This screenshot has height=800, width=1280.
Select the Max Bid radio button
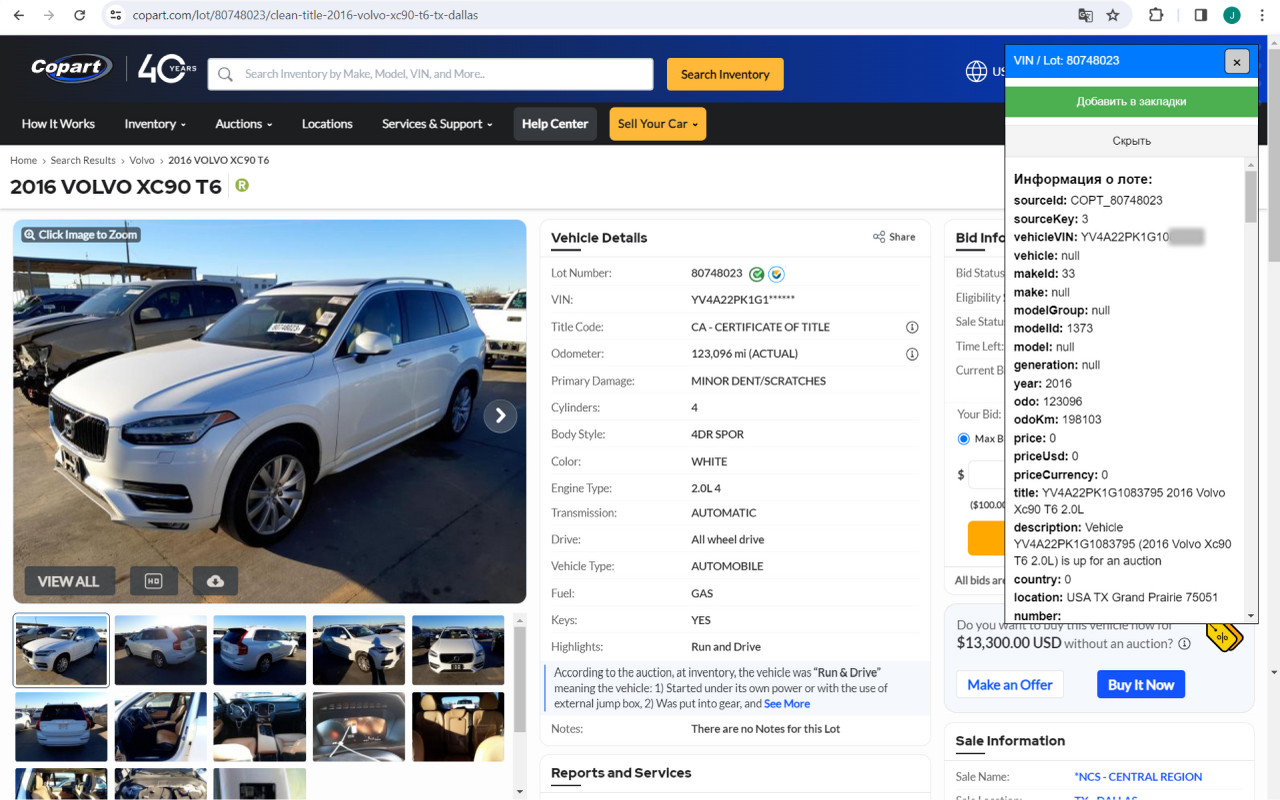[961, 438]
